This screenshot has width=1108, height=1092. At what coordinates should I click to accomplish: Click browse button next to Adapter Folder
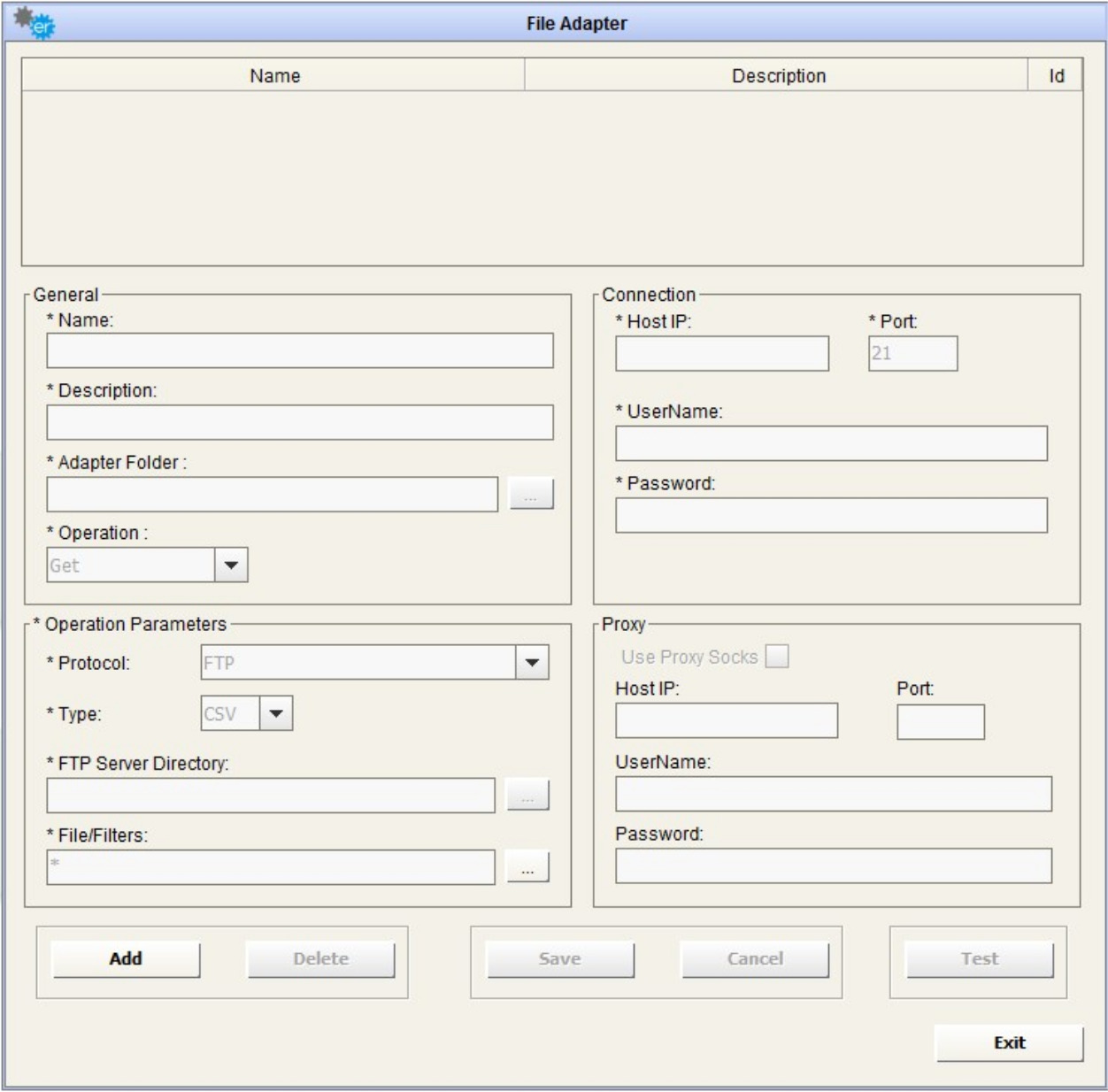click(531, 494)
